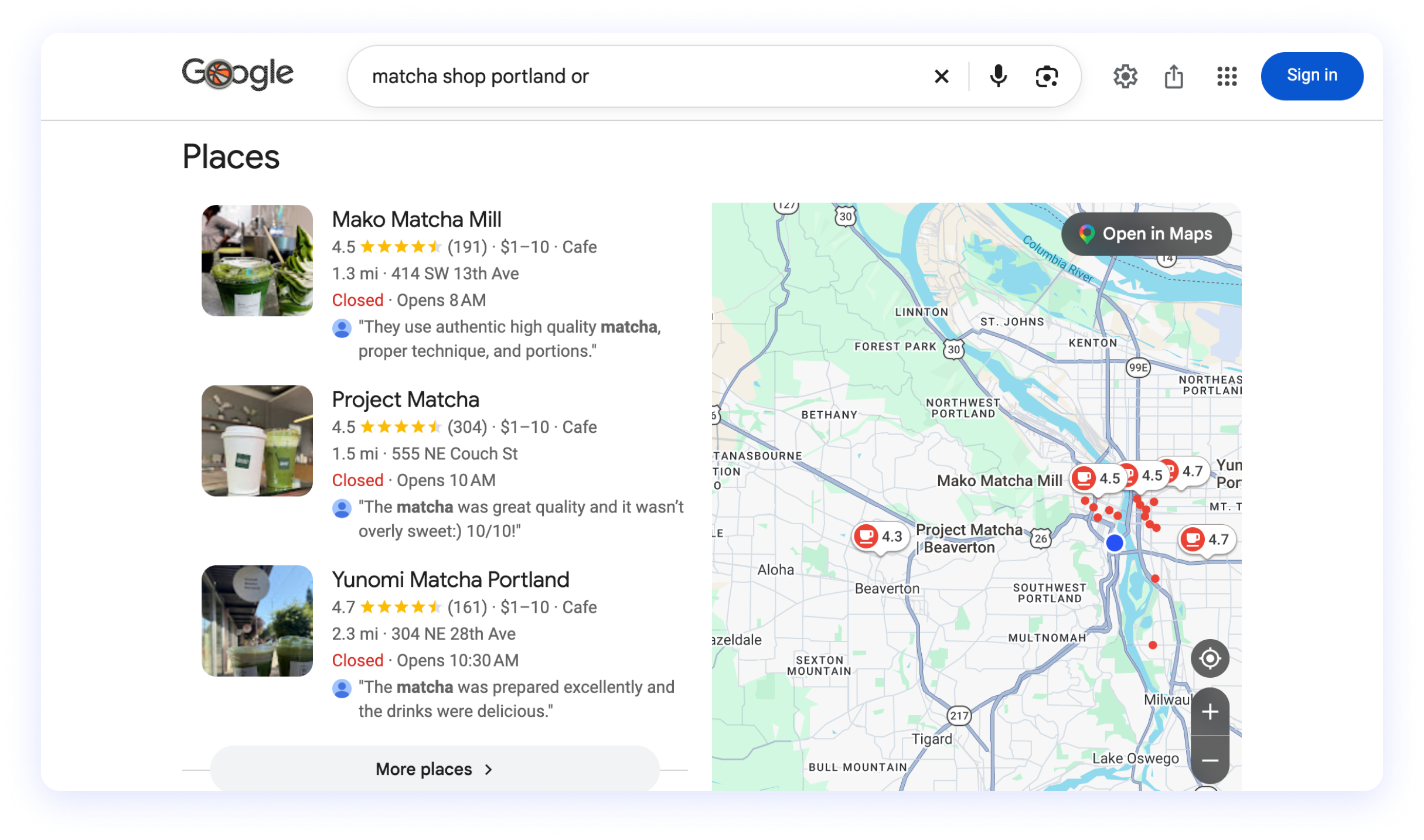Viewport: 1424px width, 840px height.
Task: Zoom in on the map
Action: click(1210, 712)
